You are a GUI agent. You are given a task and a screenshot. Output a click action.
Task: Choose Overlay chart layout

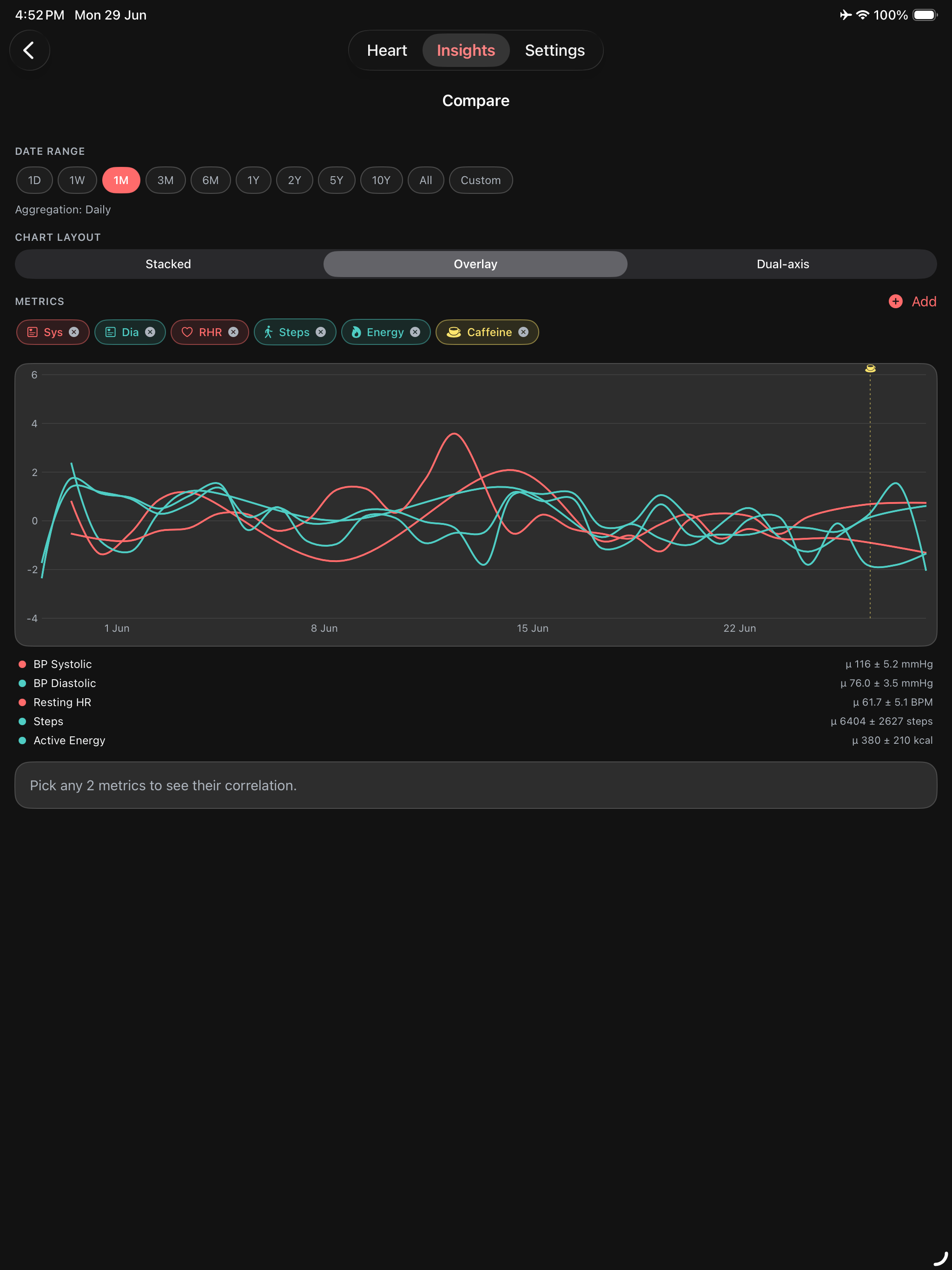[476, 264]
